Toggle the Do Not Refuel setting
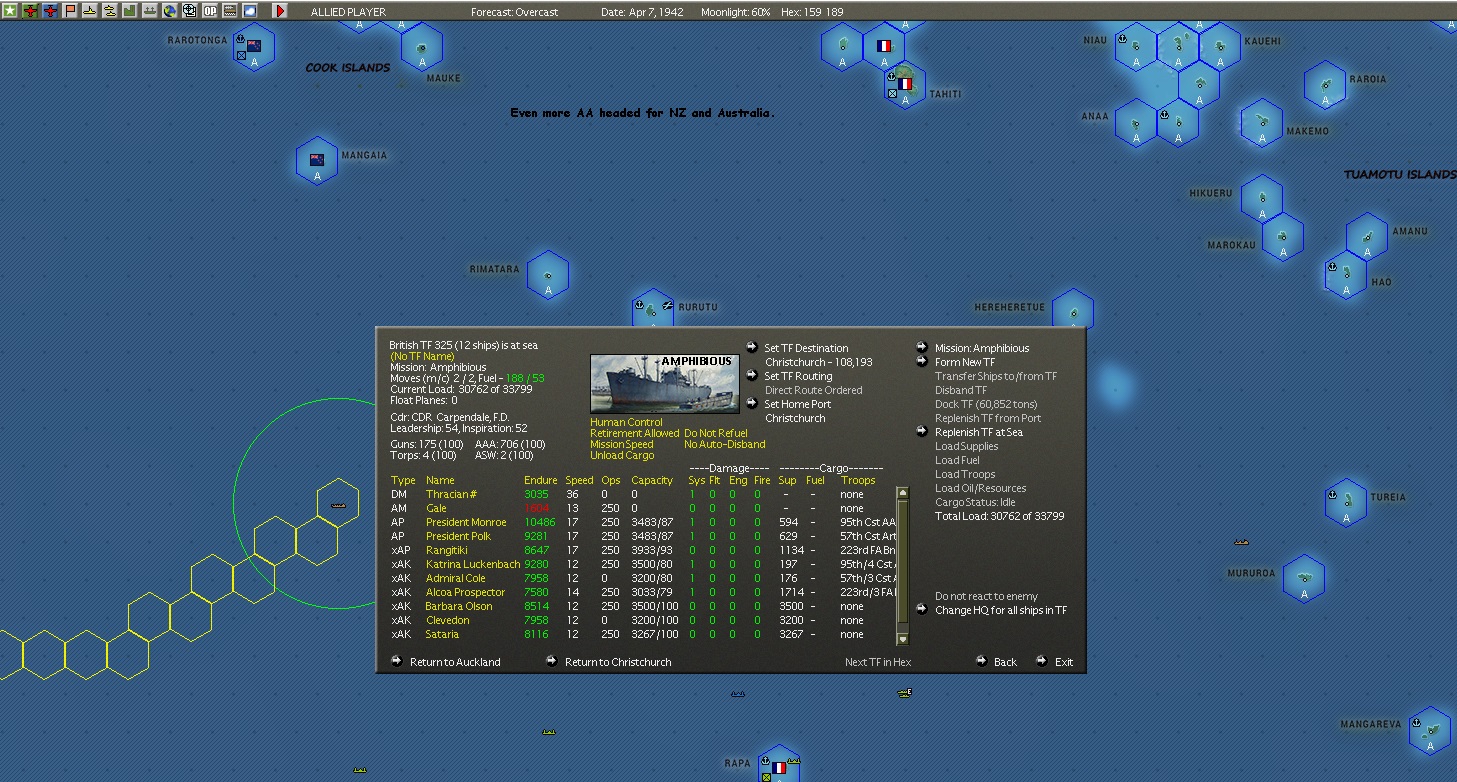Viewport: 1457px width, 782px height. tap(718, 433)
